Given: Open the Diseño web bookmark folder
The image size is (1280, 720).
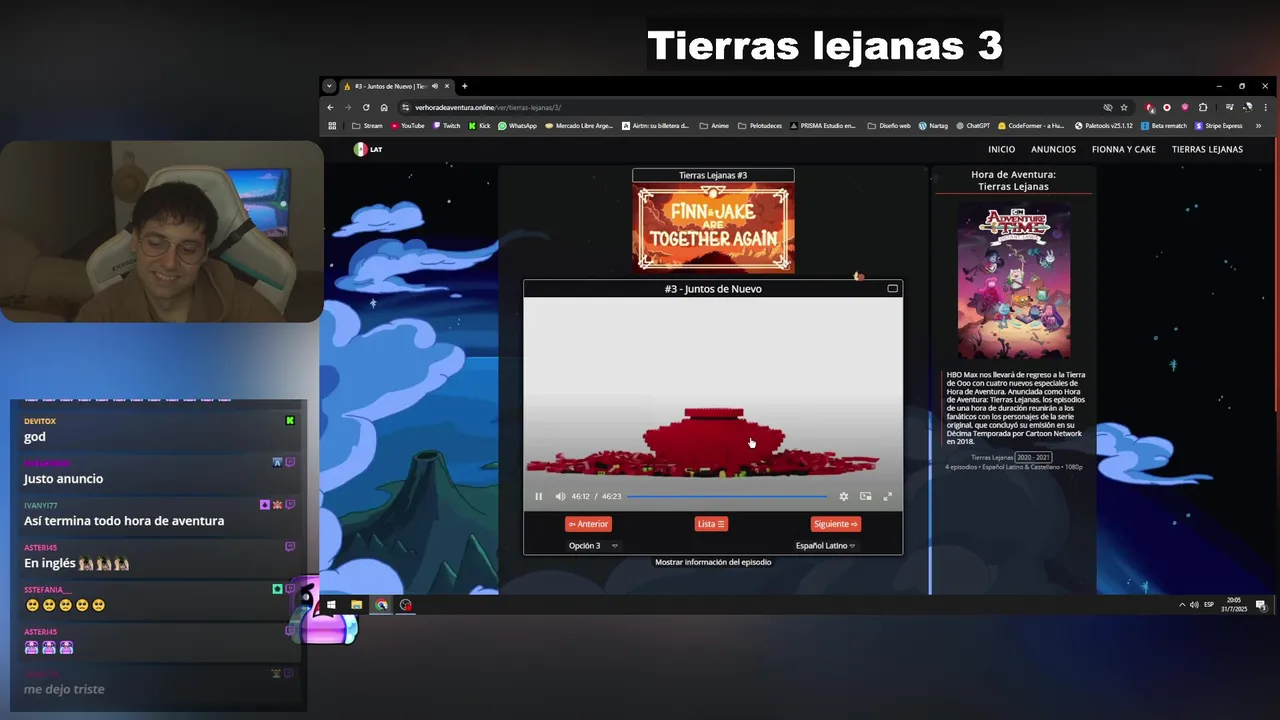Looking at the screenshot, I should pyautogui.click(x=889, y=126).
